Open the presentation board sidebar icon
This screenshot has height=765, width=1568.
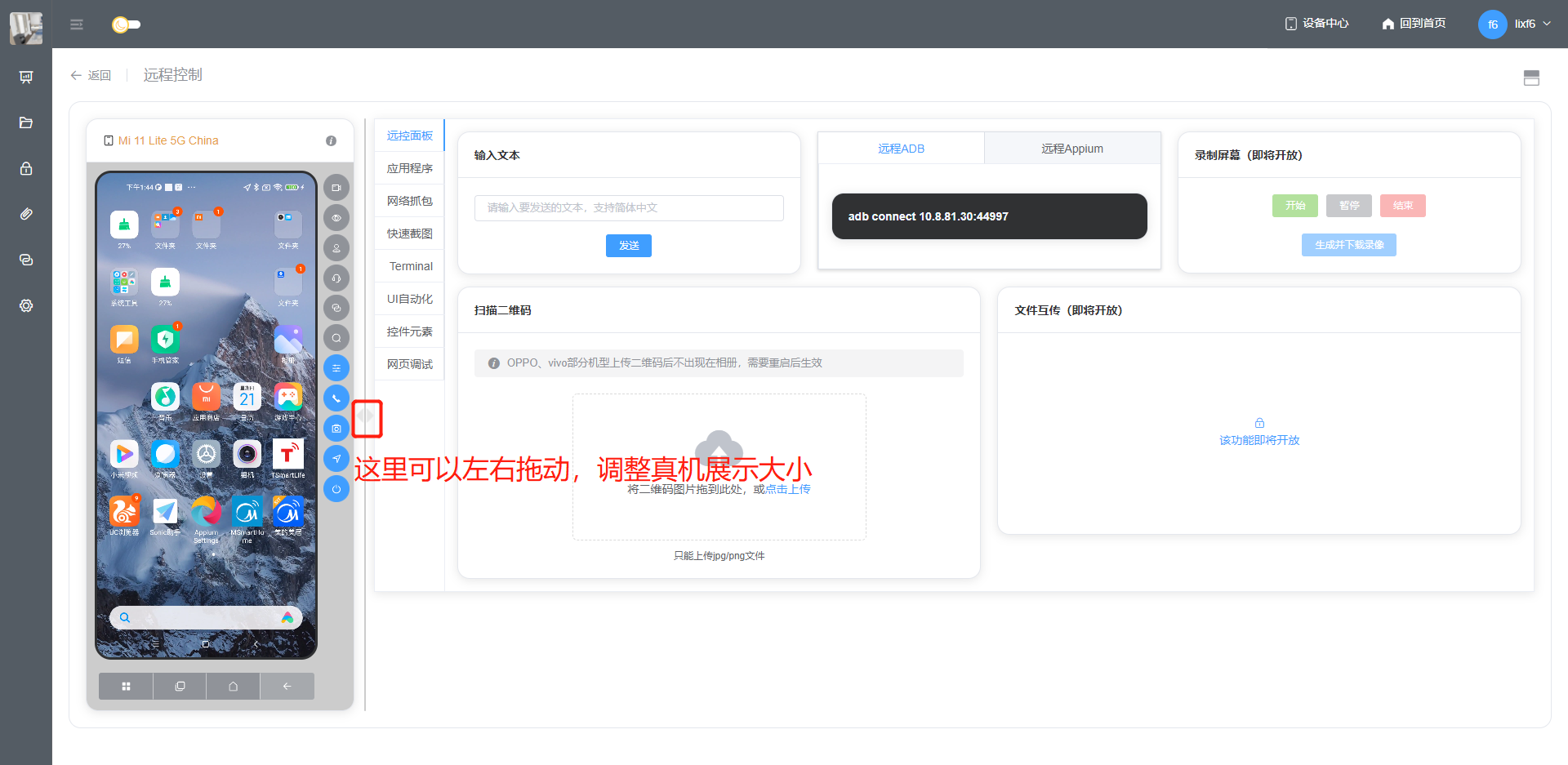point(26,77)
